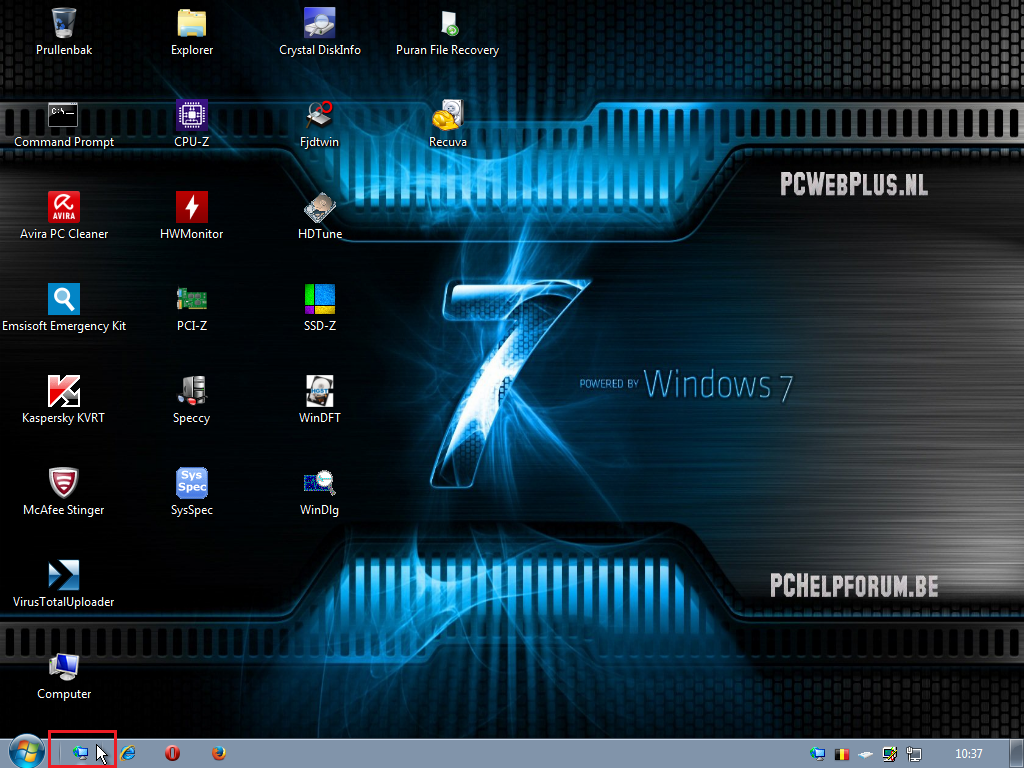Click the Belgian flag language tray icon
Image resolution: width=1024 pixels, height=768 pixels.
point(842,754)
